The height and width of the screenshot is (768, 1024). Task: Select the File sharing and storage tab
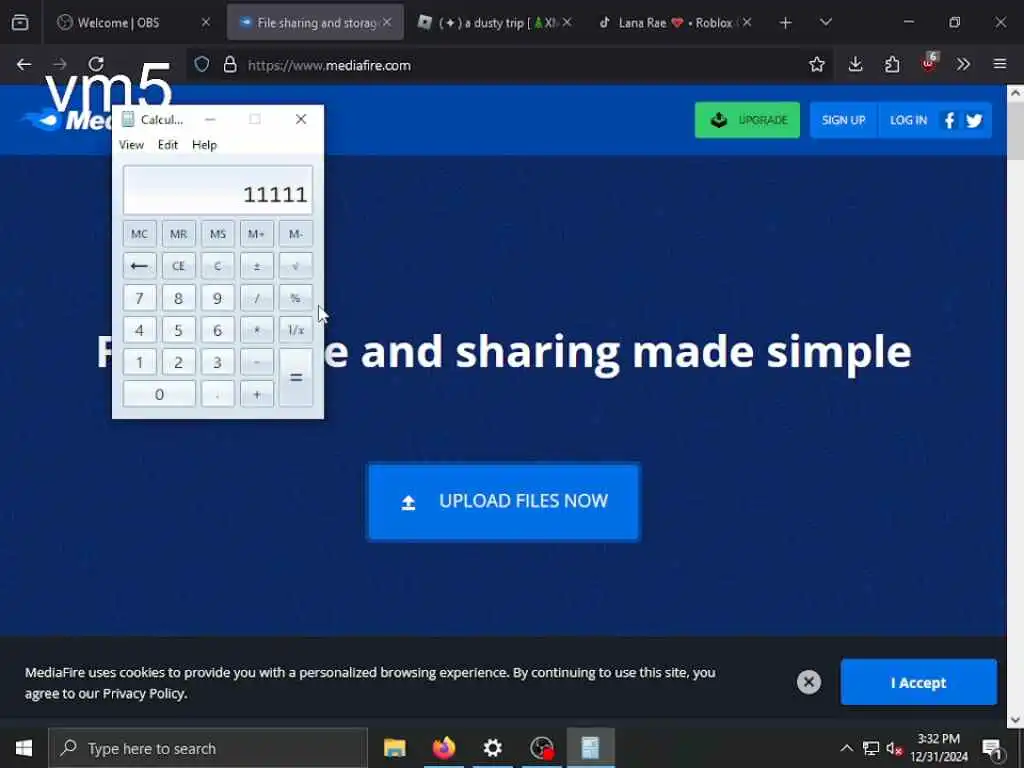(x=315, y=23)
